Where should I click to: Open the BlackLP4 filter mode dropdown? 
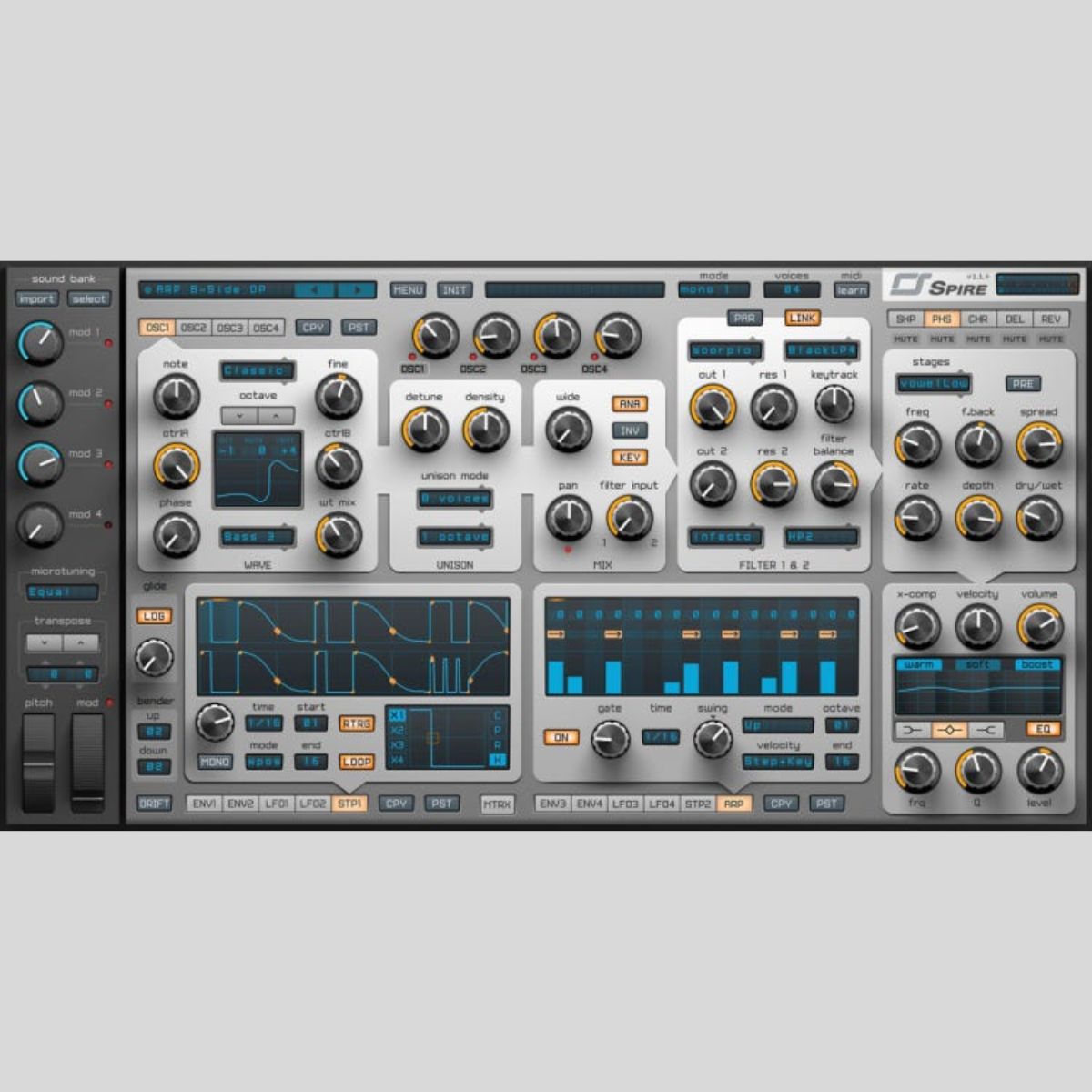click(822, 350)
